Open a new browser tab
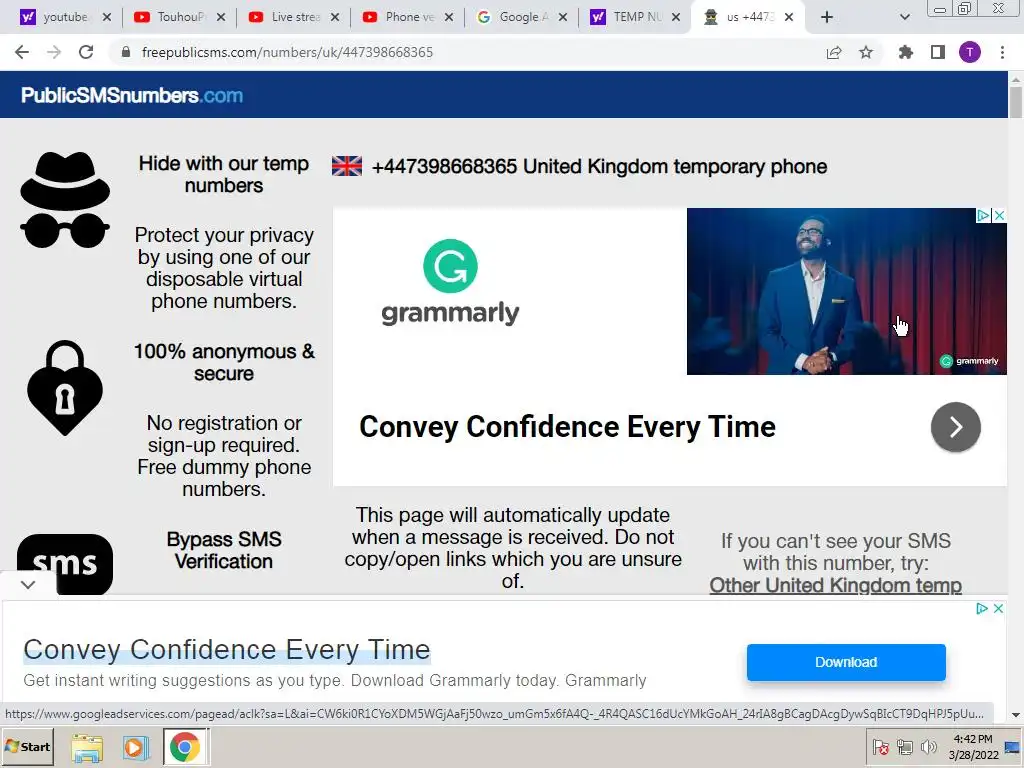The image size is (1024, 768). click(x=827, y=17)
